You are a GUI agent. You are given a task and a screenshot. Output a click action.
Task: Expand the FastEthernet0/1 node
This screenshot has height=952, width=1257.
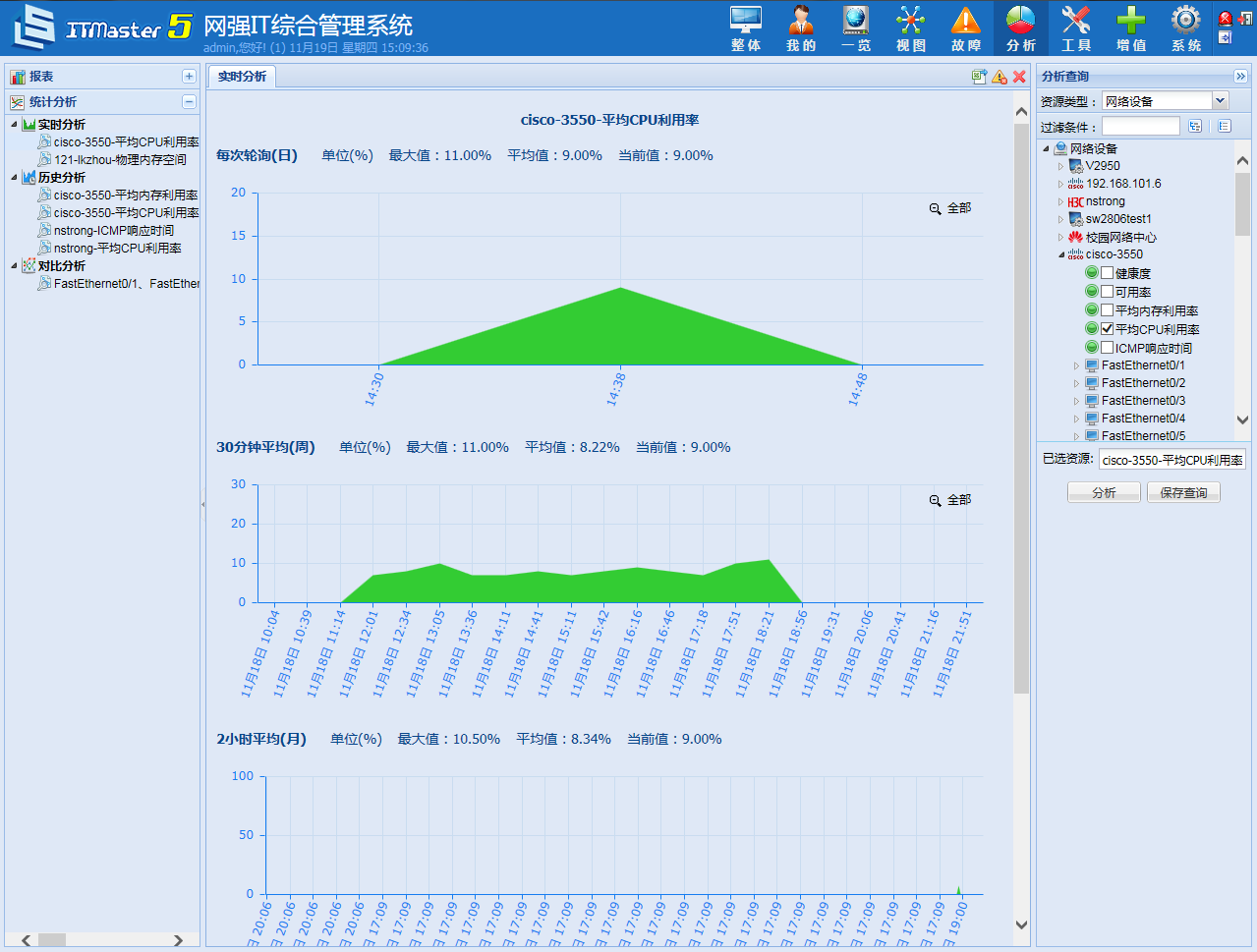click(x=1076, y=365)
